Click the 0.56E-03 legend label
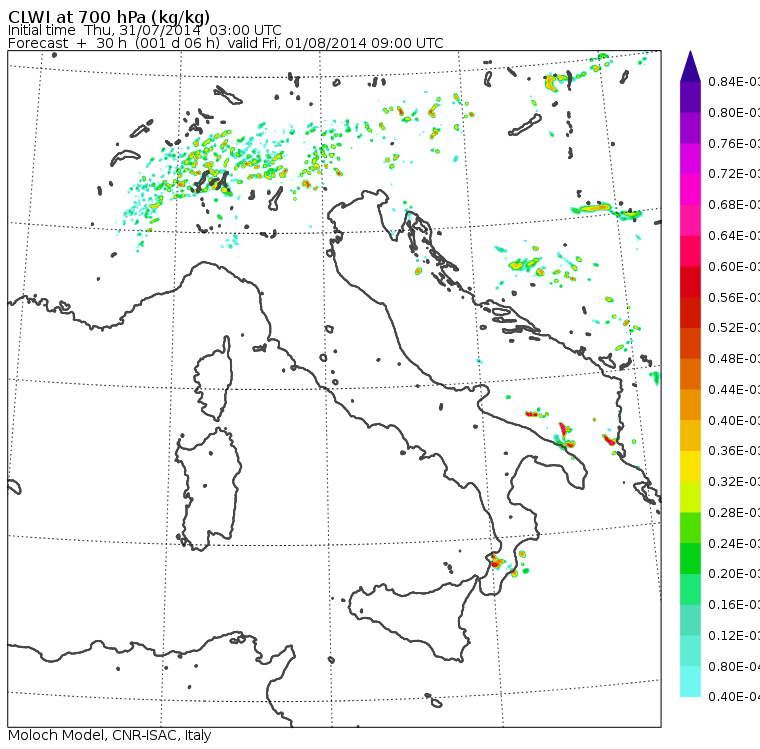 pos(734,297)
